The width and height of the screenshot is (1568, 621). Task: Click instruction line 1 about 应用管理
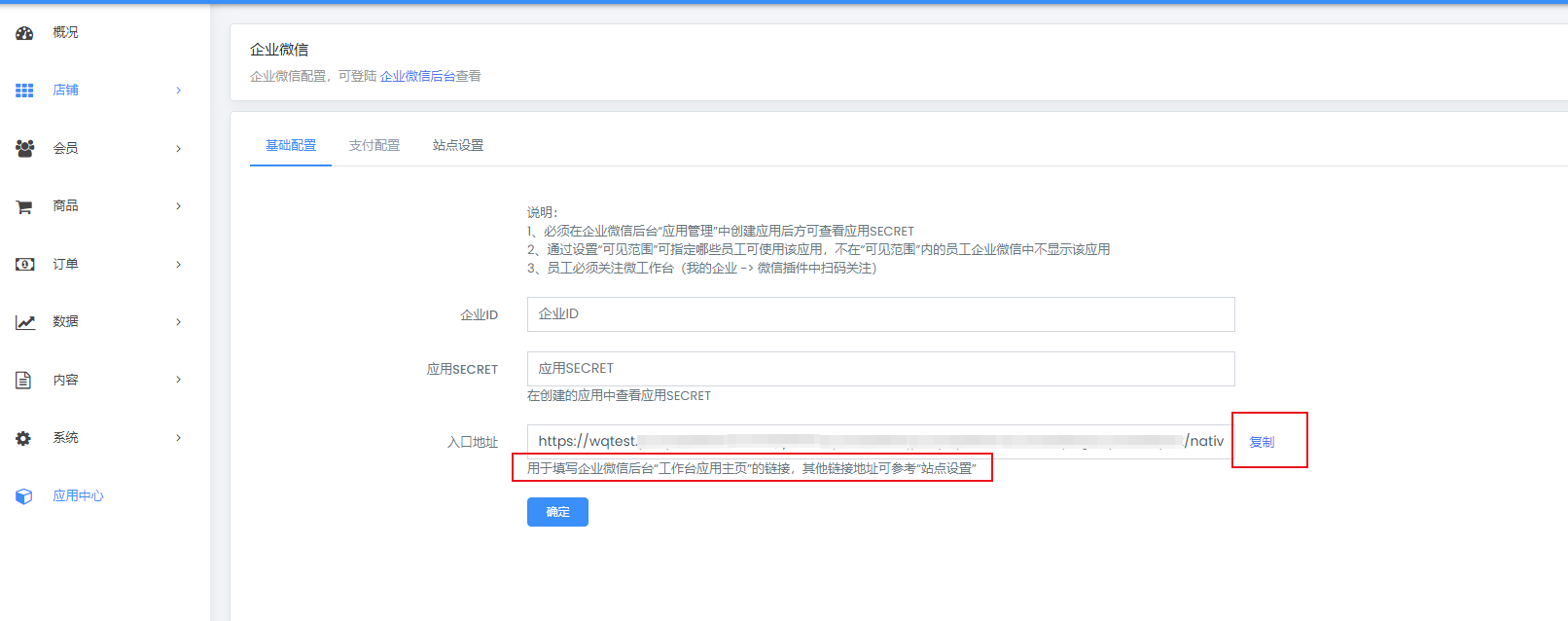coord(721,231)
